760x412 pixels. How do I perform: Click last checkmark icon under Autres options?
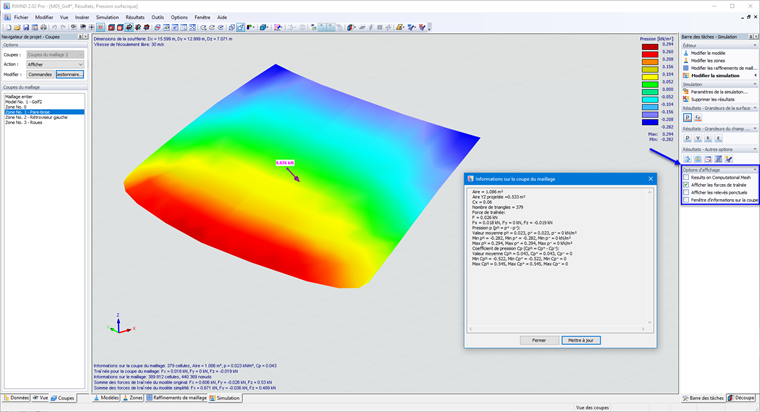(729, 159)
